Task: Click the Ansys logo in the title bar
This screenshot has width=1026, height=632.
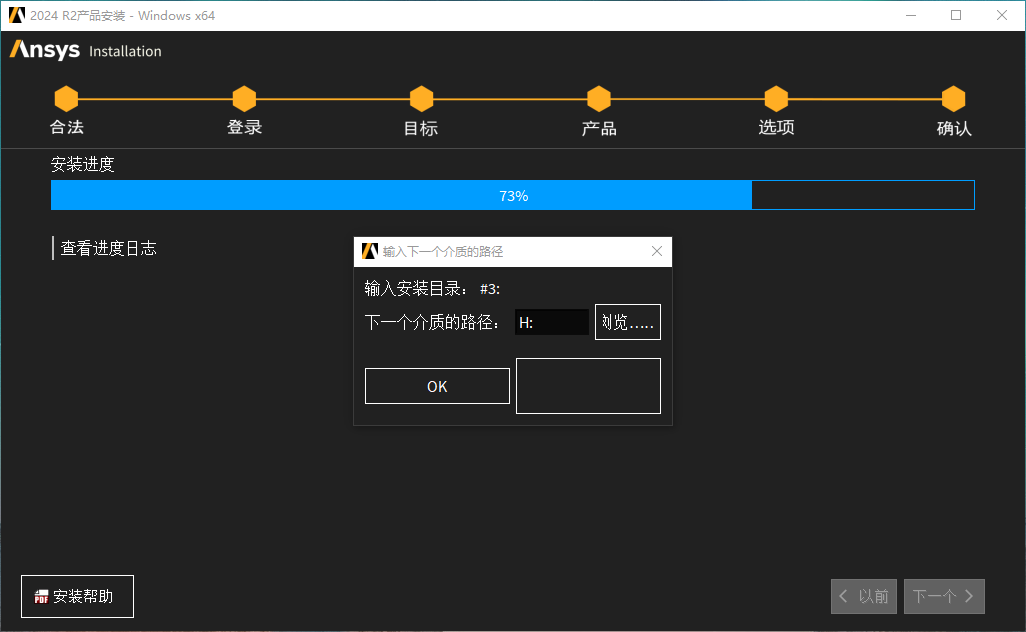Action: coord(16,15)
